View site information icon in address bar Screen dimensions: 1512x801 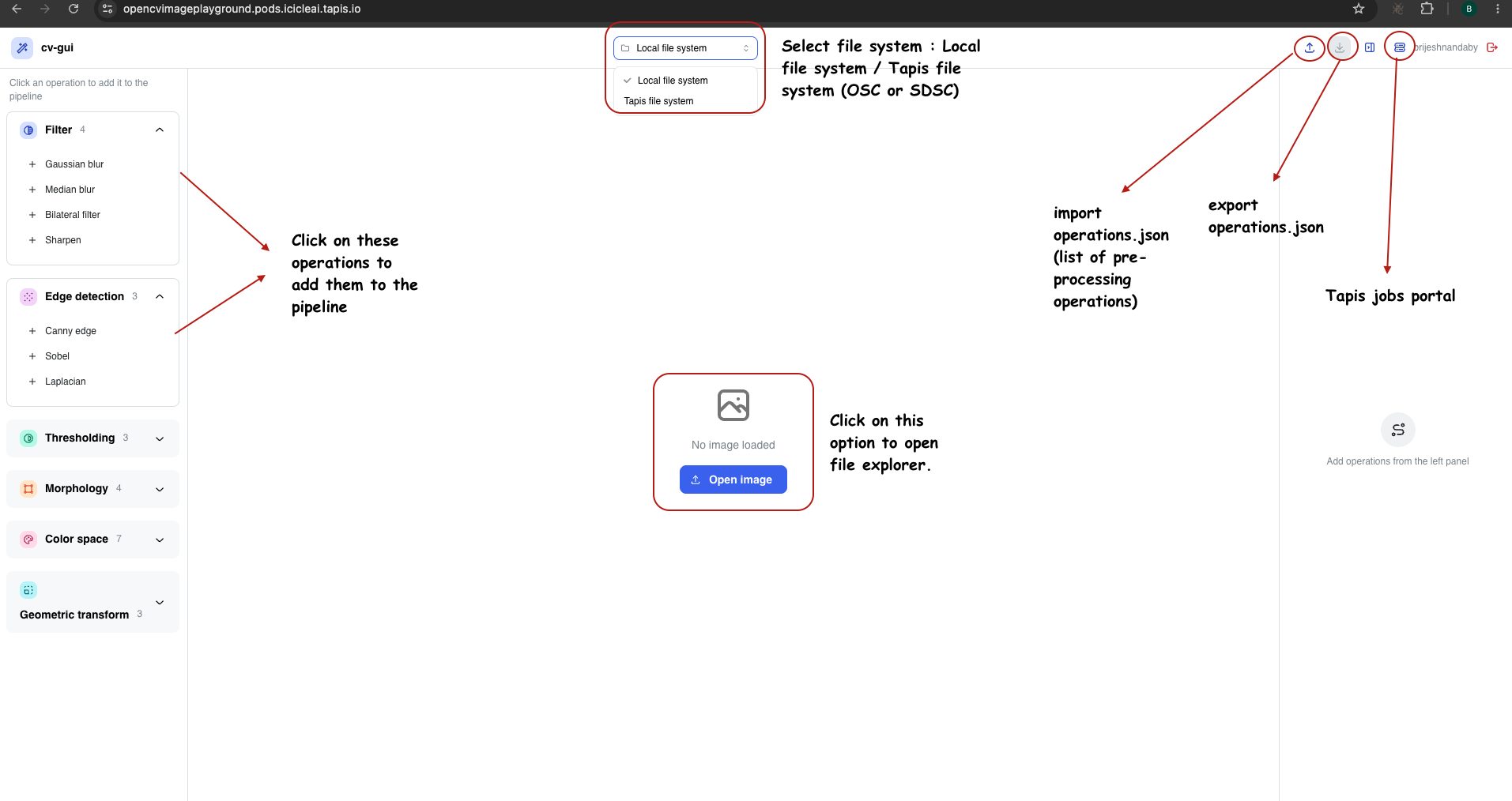[108, 9]
